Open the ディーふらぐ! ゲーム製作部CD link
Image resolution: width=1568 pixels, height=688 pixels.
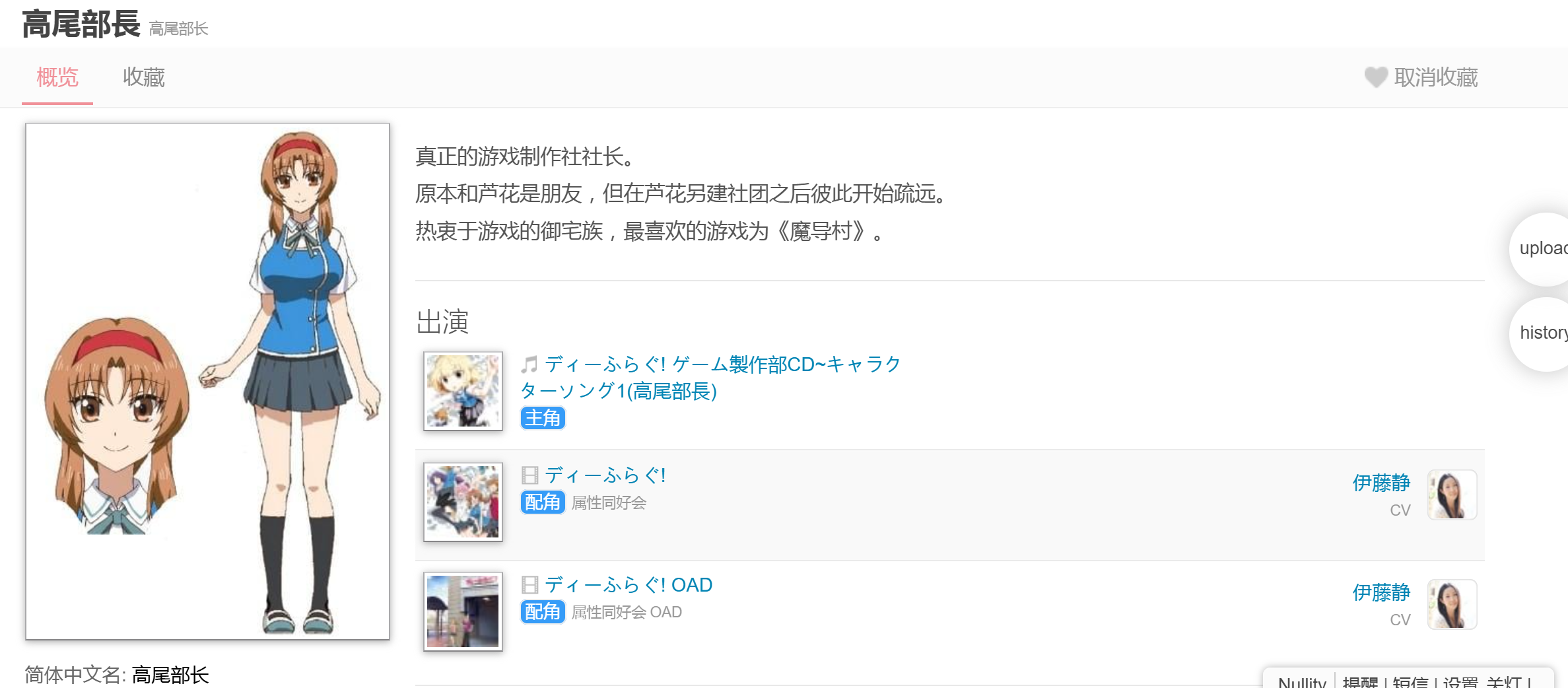click(710, 378)
